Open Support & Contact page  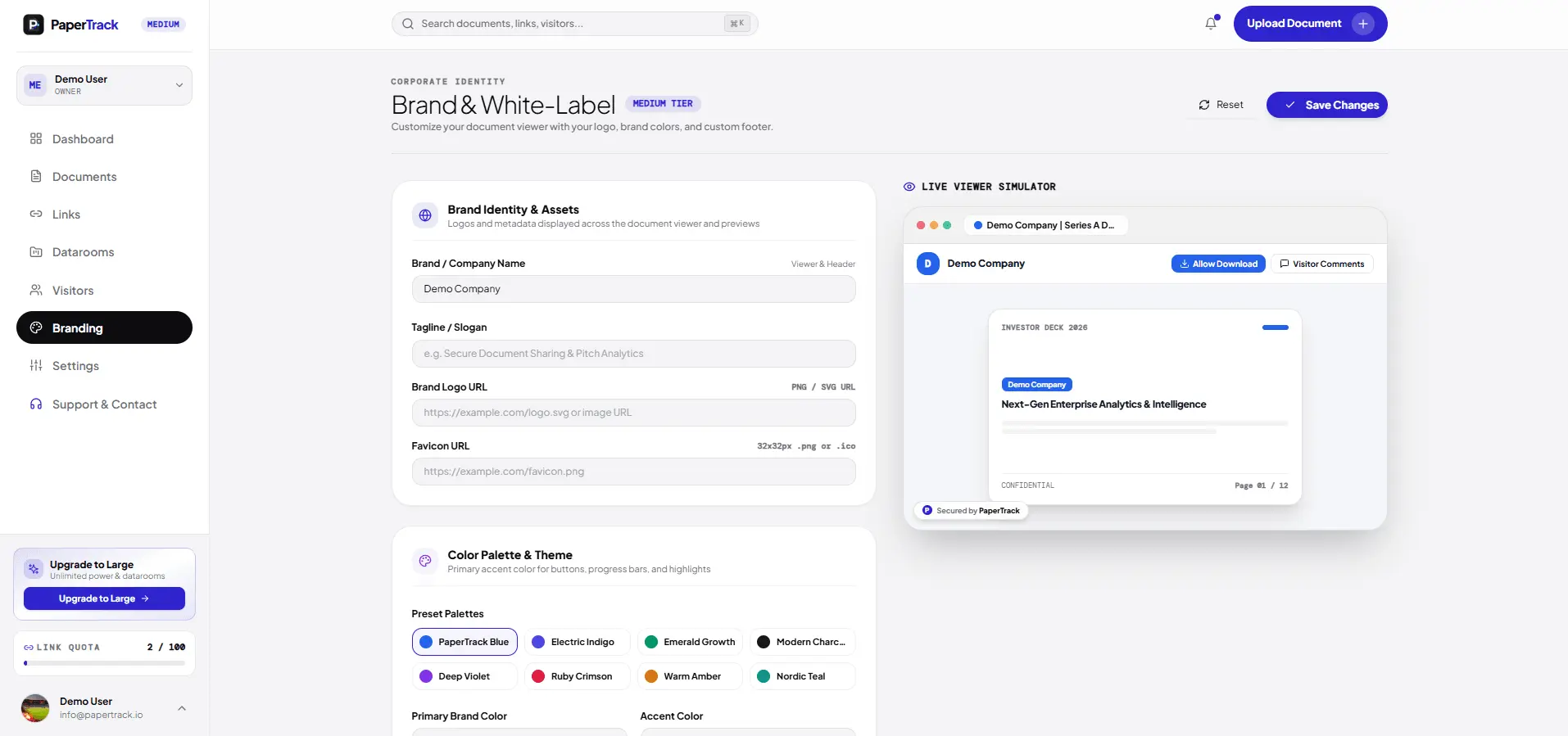click(x=105, y=404)
